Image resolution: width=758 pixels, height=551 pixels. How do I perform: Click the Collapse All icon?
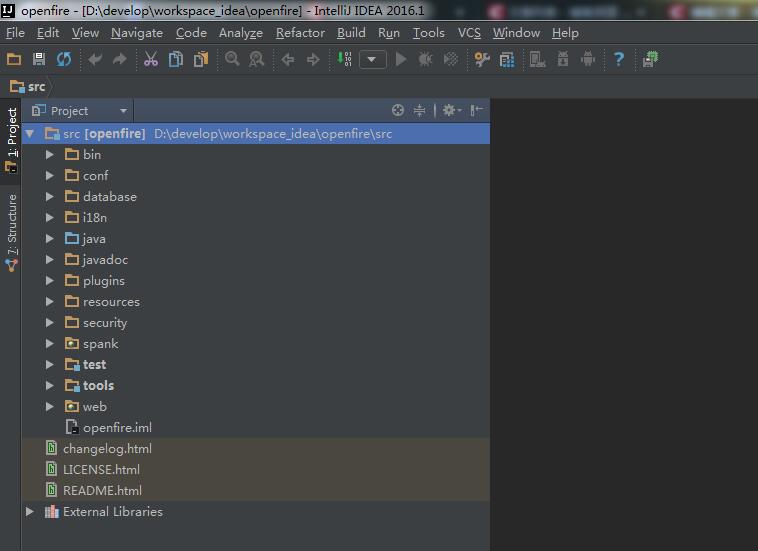(x=420, y=110)
